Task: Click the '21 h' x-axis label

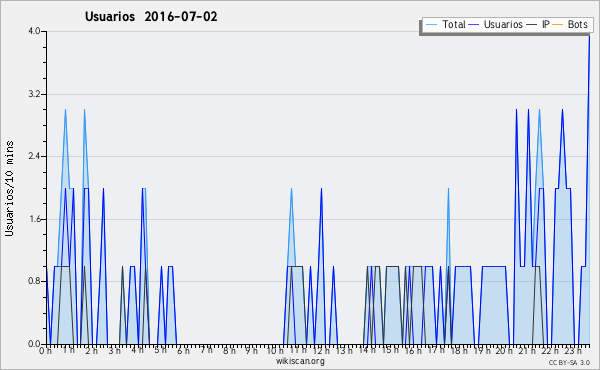Action: tap(527, 351)
